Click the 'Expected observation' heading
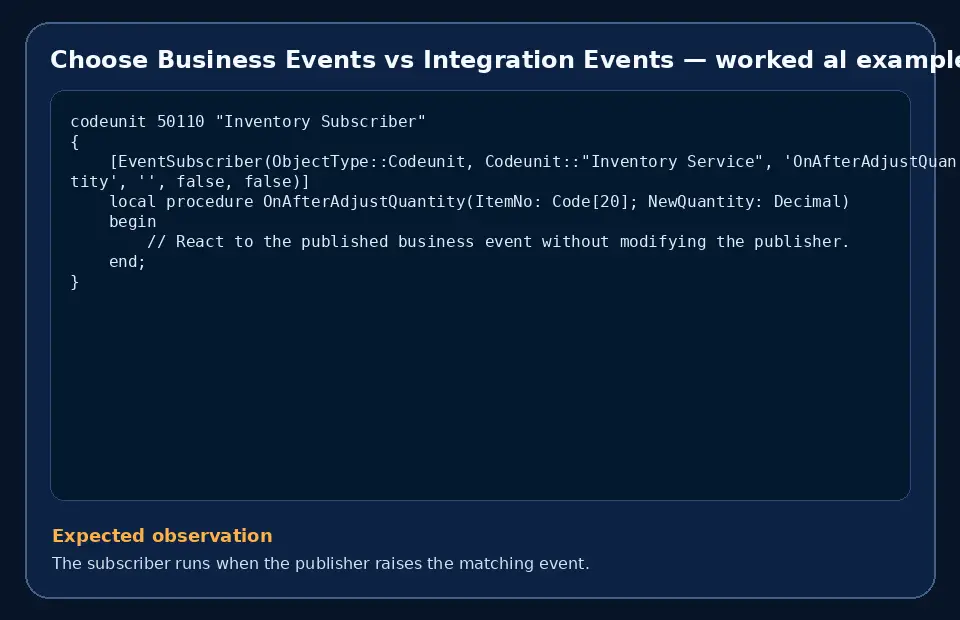This screenshot has height=620, width=960. [162, 536]
